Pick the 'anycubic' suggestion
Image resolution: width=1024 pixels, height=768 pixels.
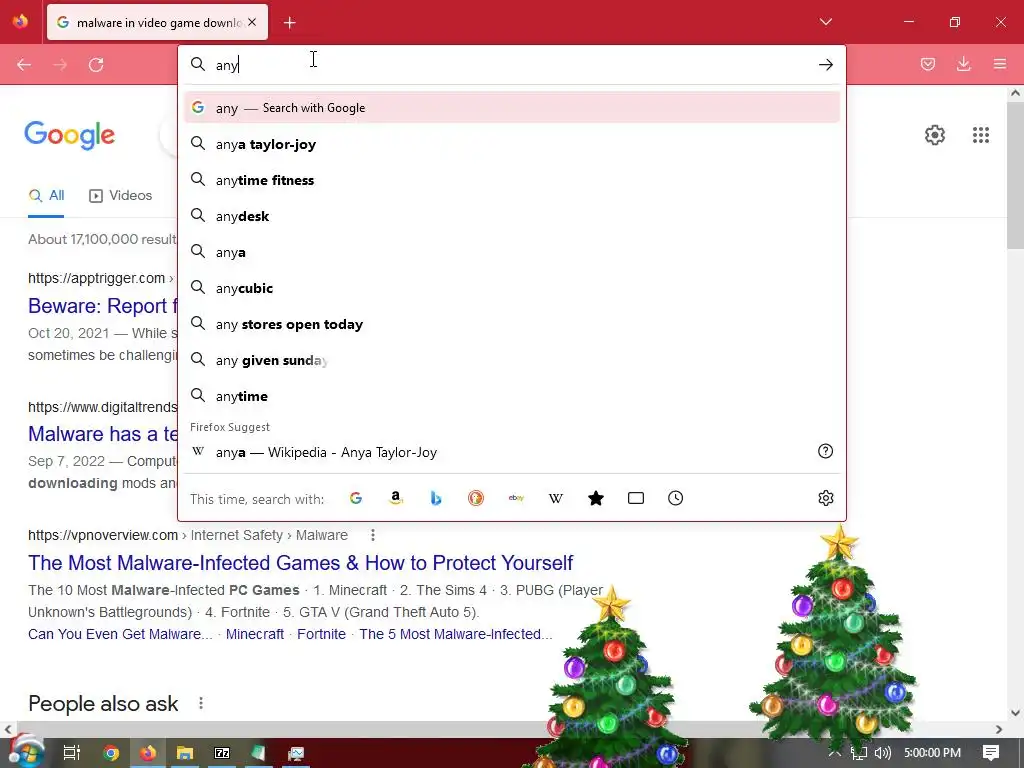[x=512, y=288]
